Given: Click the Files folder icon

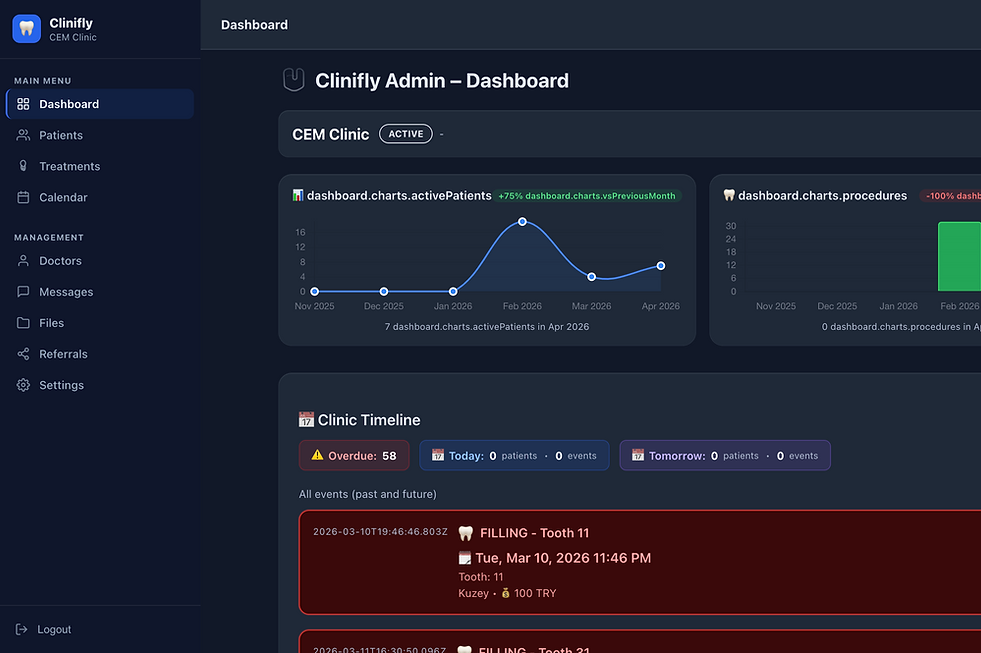Looking at the screenshot, I should pyautogui.click(x=23, y=323).
